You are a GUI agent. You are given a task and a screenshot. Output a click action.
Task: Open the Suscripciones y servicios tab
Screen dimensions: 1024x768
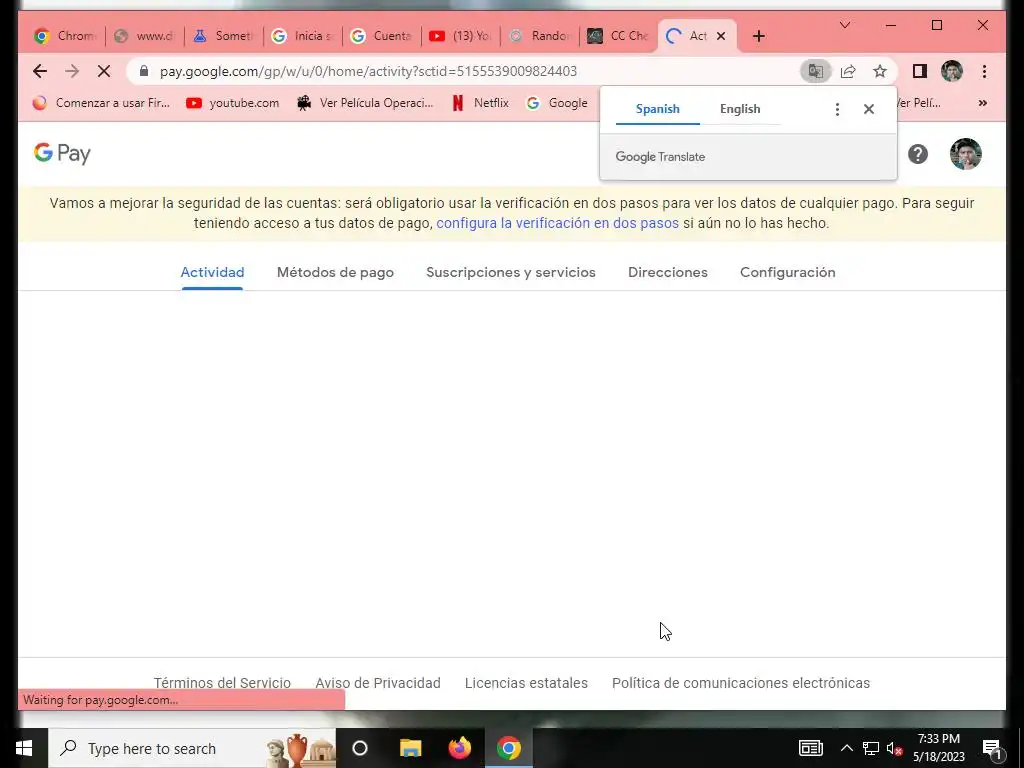(511, 272)
